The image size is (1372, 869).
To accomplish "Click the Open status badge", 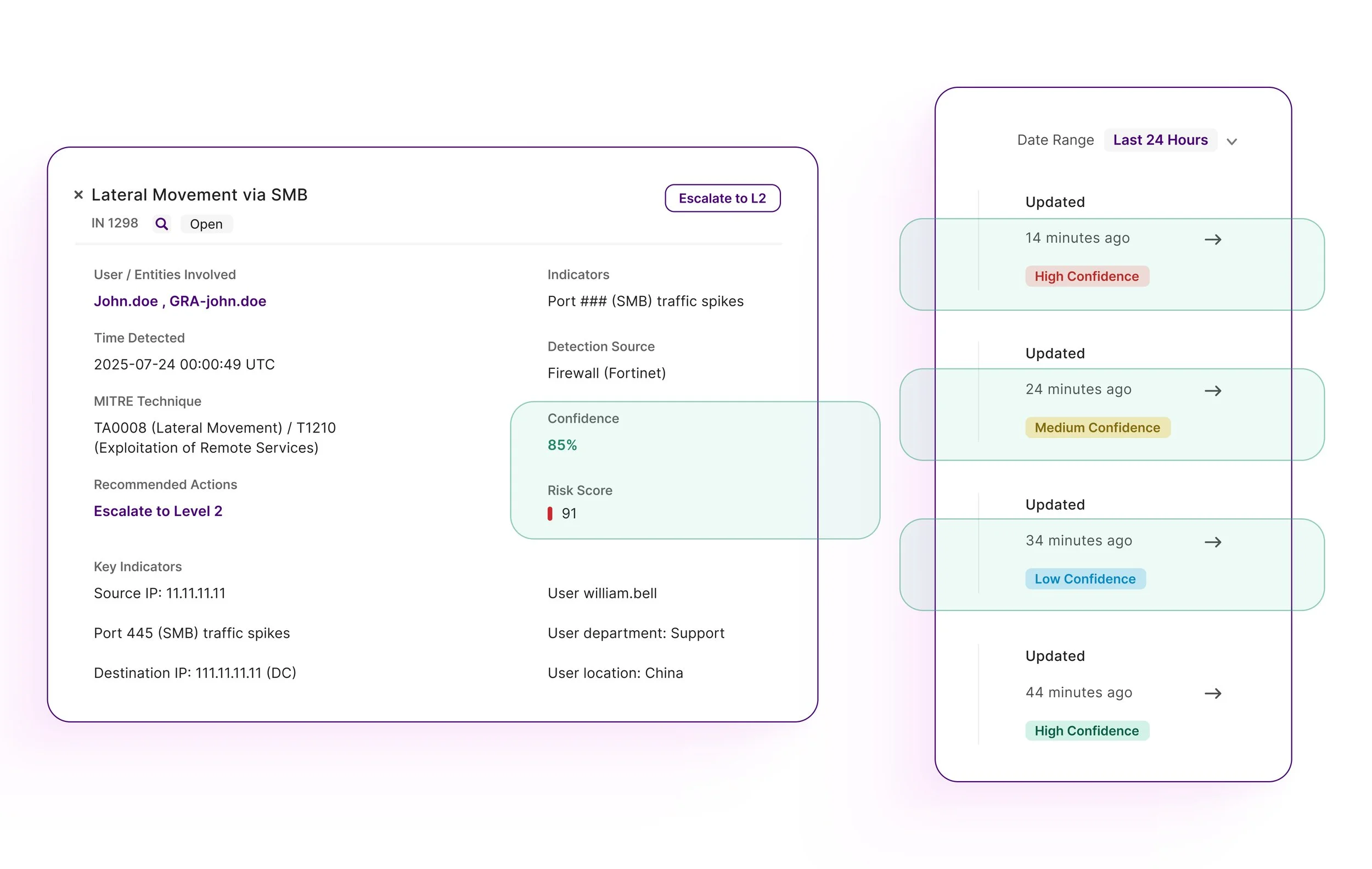I will pos(206,224).
